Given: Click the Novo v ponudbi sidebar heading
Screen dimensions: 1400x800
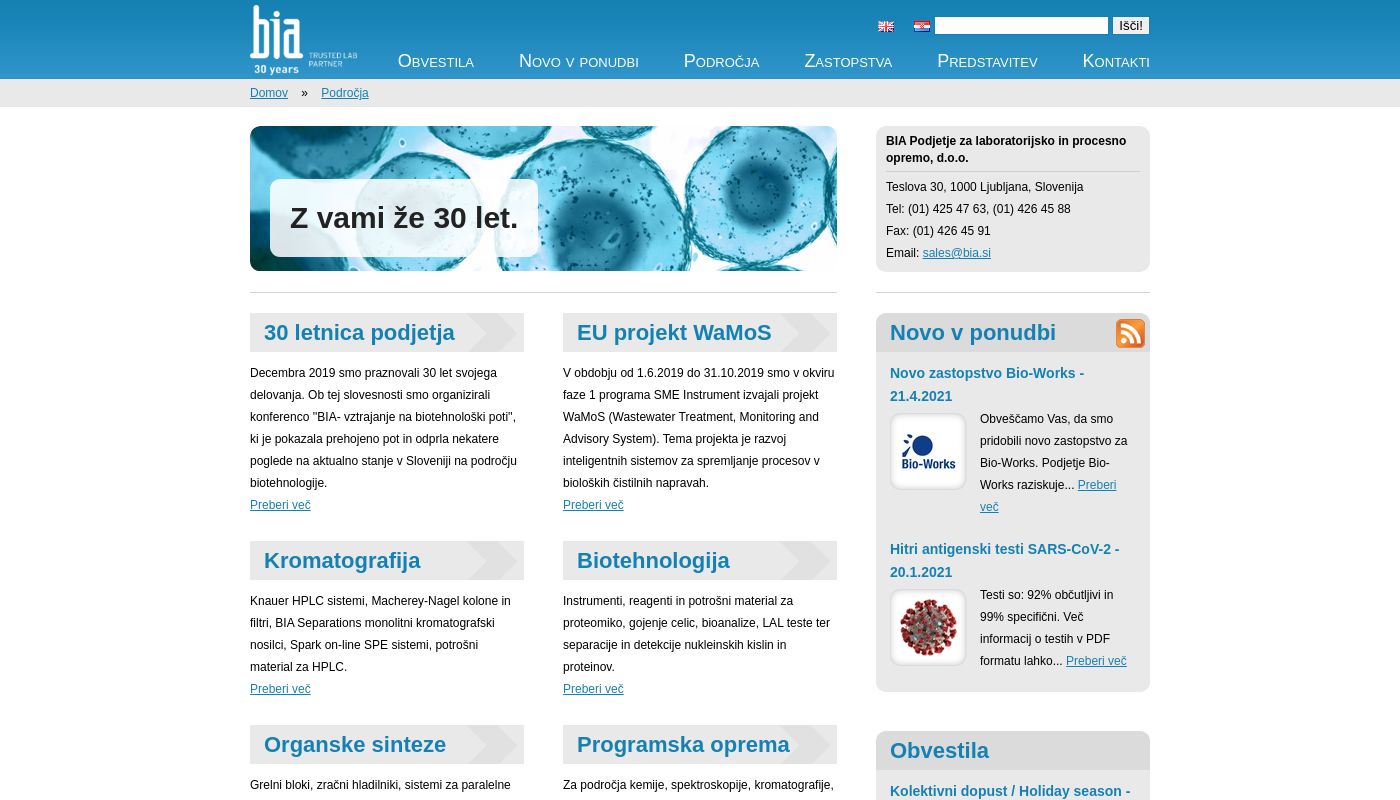Looking at the screenshot, I should [x=973, y=333].
